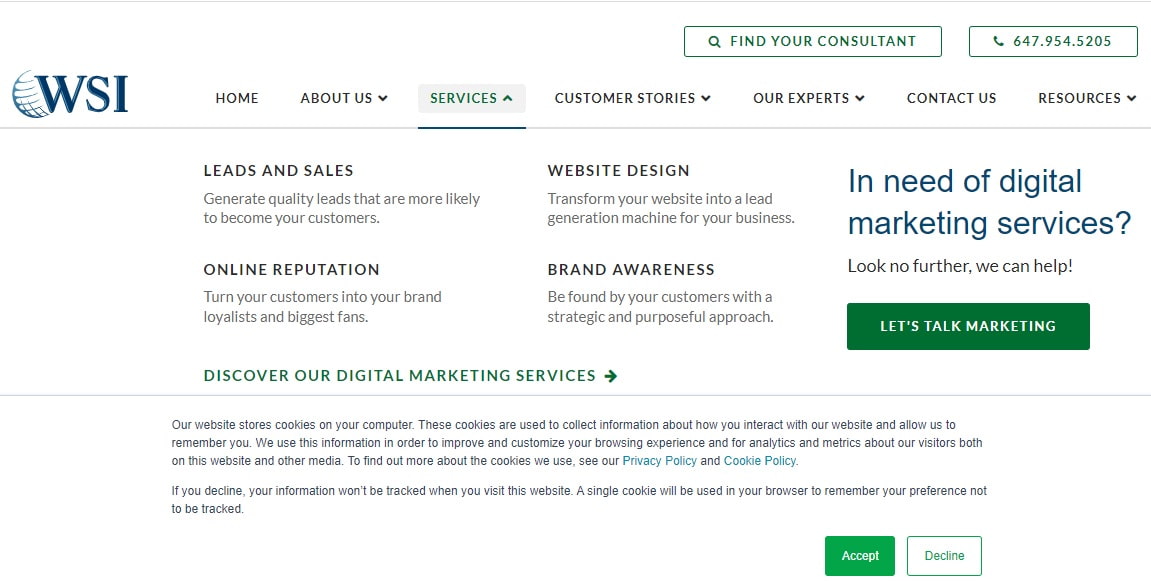Open the Contact Us page
The image size is (1151, 581).
(951, 98)
